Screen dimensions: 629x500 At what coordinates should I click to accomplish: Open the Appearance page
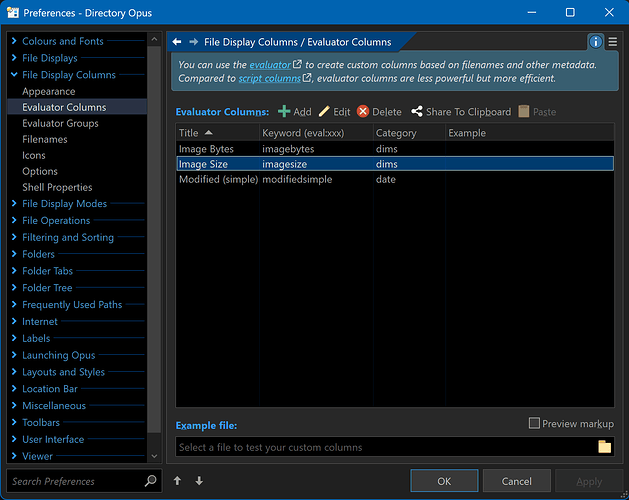[49, 91]
